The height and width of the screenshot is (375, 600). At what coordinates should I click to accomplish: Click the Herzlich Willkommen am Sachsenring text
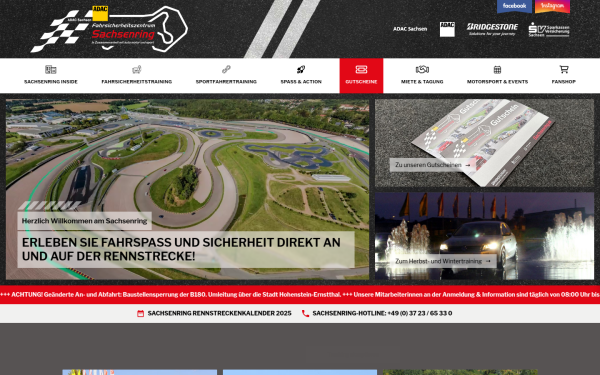[x=85, y=221]
